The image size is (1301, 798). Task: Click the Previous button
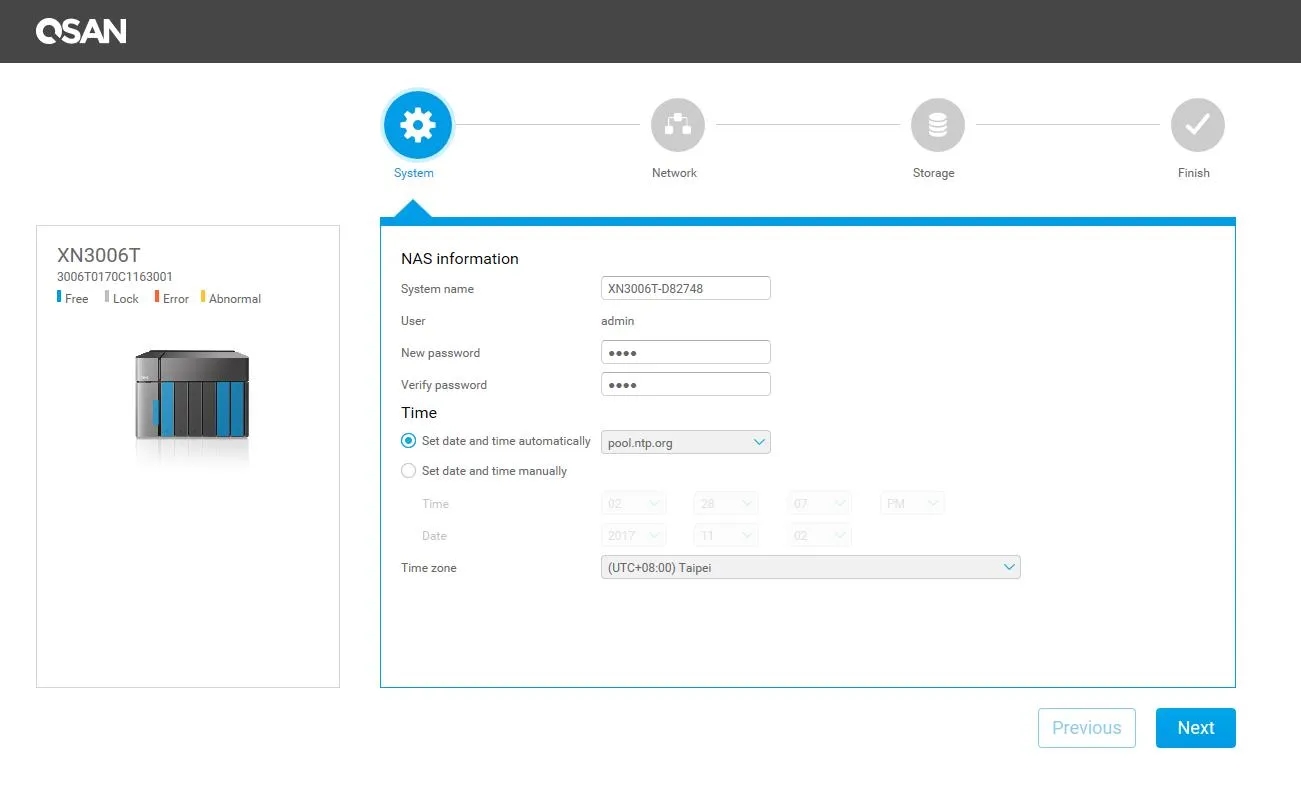(x=1087, y=728)
